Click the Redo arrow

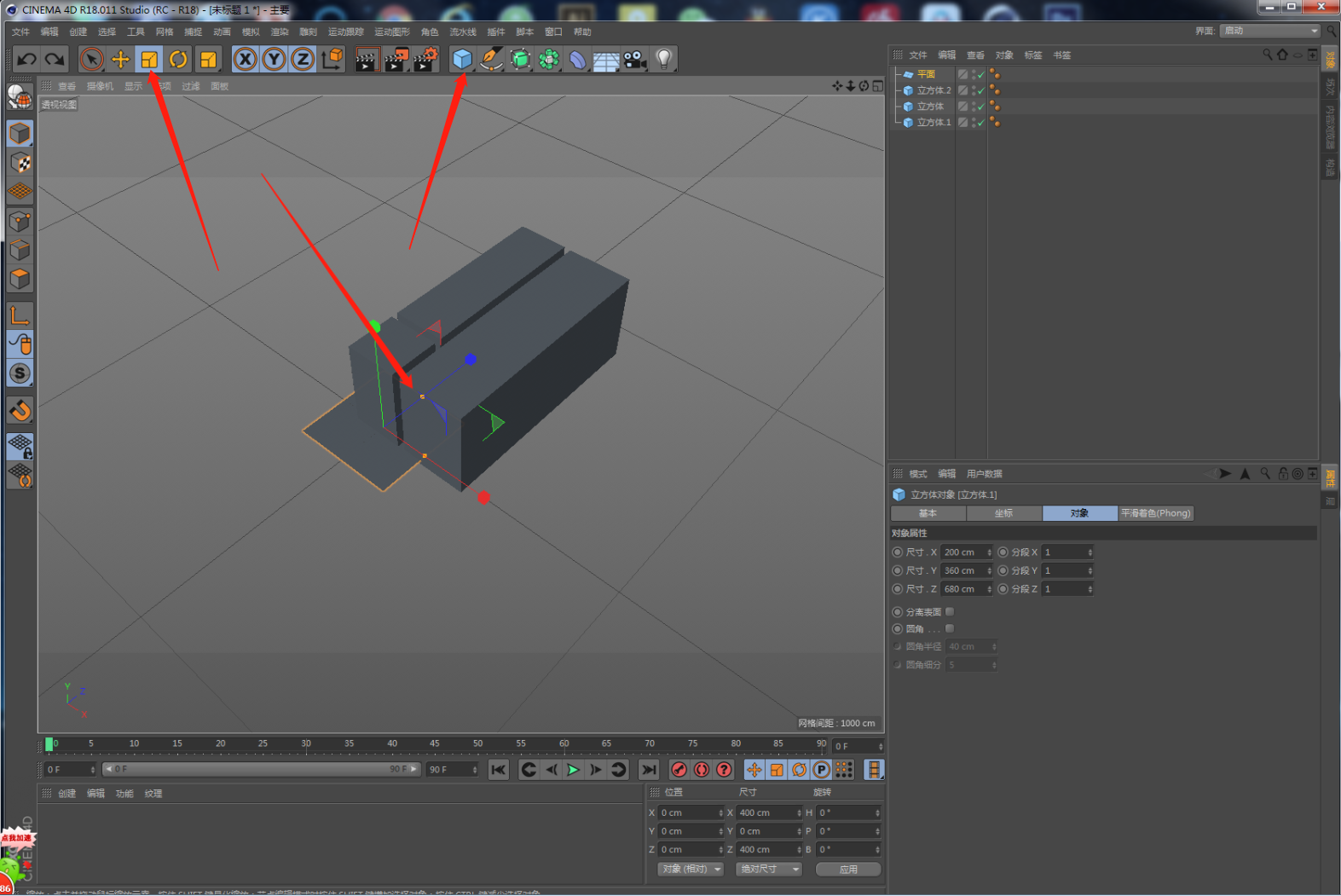55,59
